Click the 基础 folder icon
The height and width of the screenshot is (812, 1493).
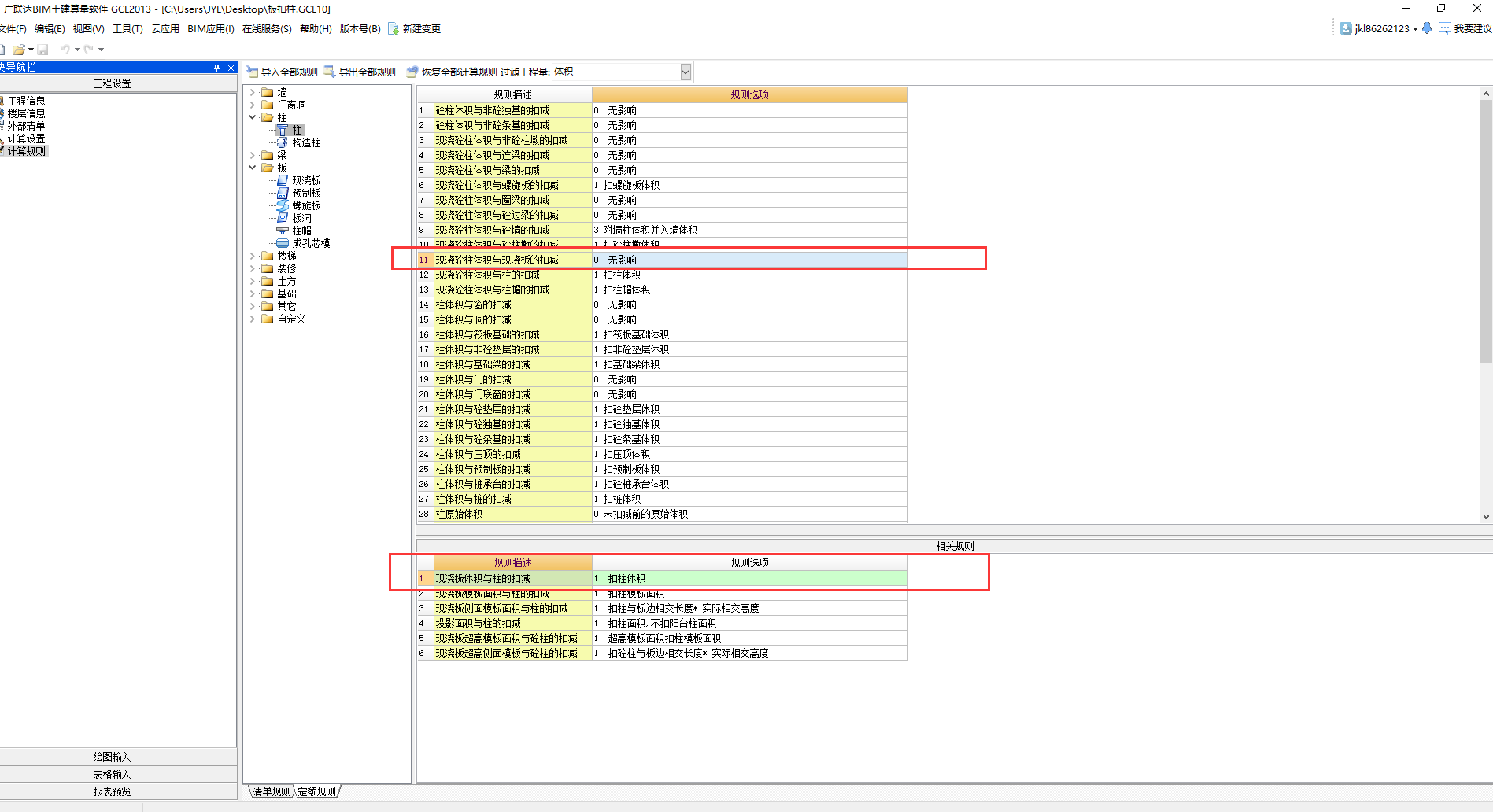pos(268,293)
